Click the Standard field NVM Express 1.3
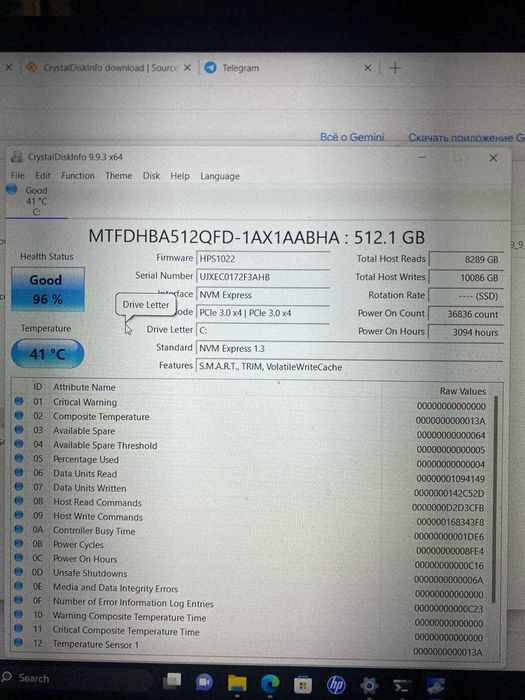Viewport: 525px width, 700px height. click(x=350, y=348)
